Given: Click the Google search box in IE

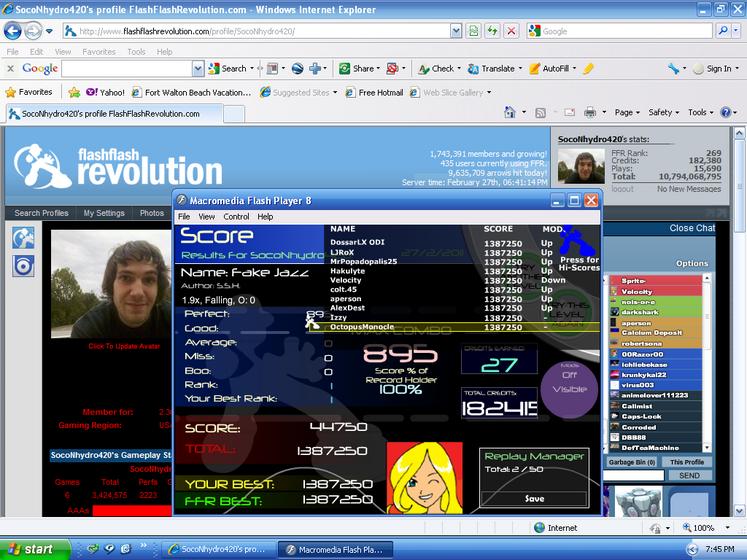Looking at the screenshot, I should [620, 31].
